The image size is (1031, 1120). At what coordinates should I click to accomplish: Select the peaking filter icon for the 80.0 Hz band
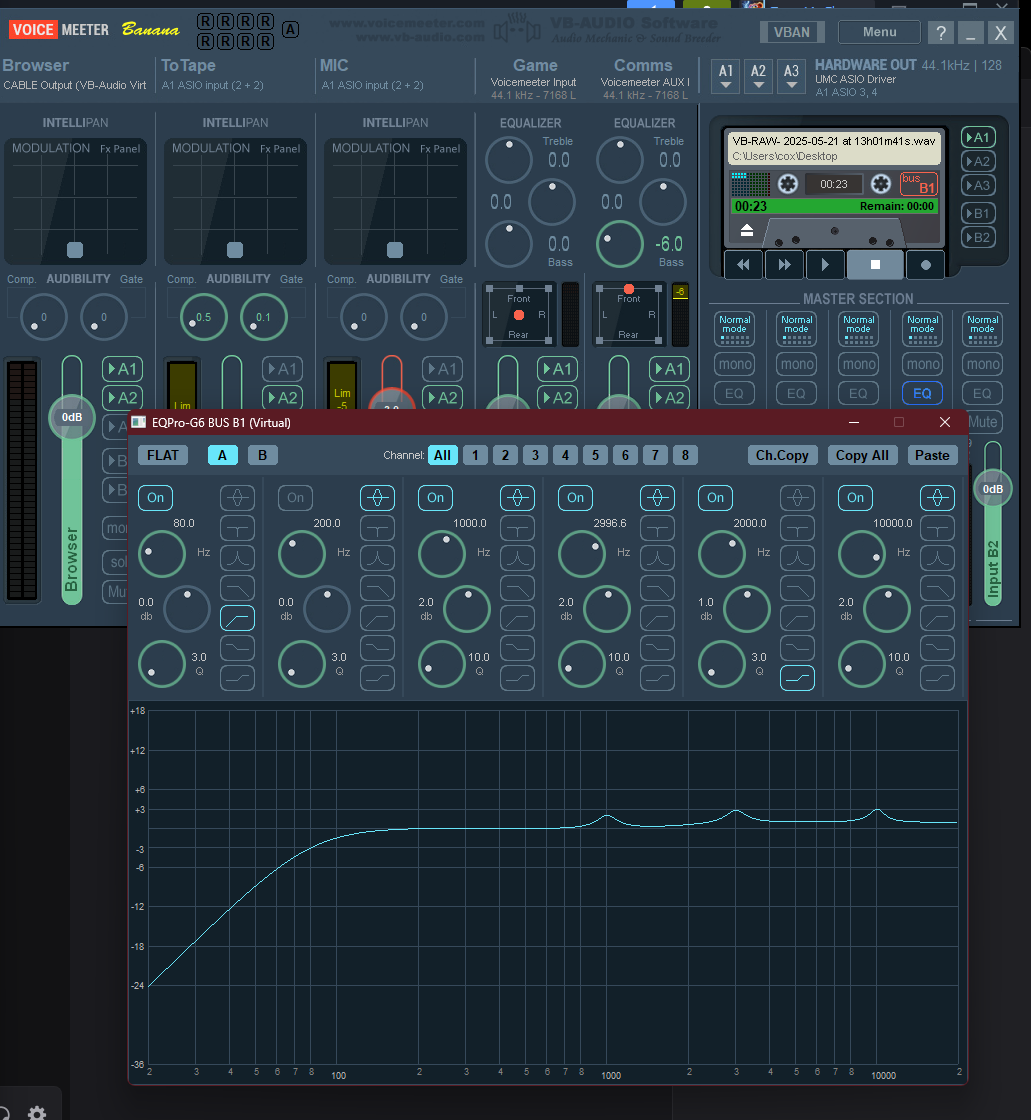coord(237,498)
